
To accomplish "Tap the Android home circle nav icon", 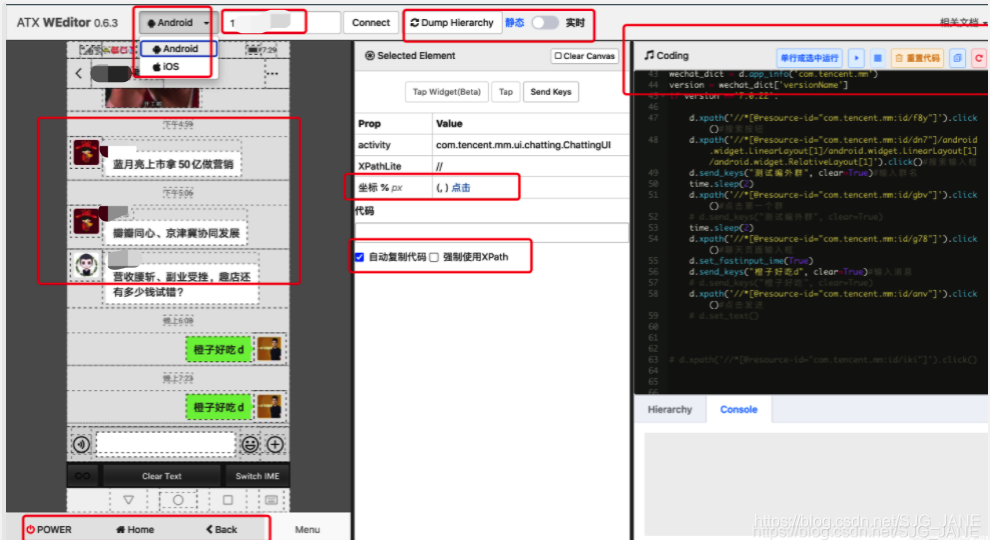I will click(178, 500).
